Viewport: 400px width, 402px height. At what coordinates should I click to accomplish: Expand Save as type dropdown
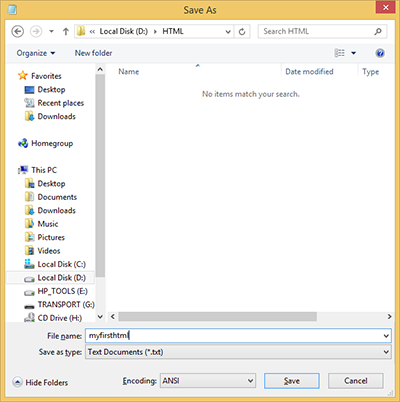click(x=238, y=352)
